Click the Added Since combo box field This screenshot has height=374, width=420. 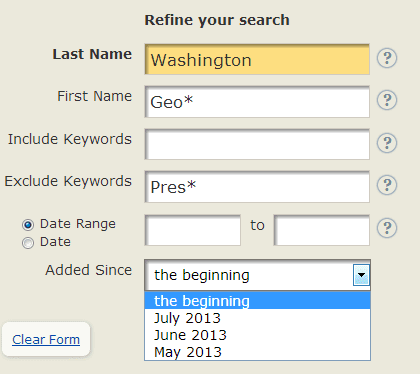pyautogui.click(x=257, y=275)
